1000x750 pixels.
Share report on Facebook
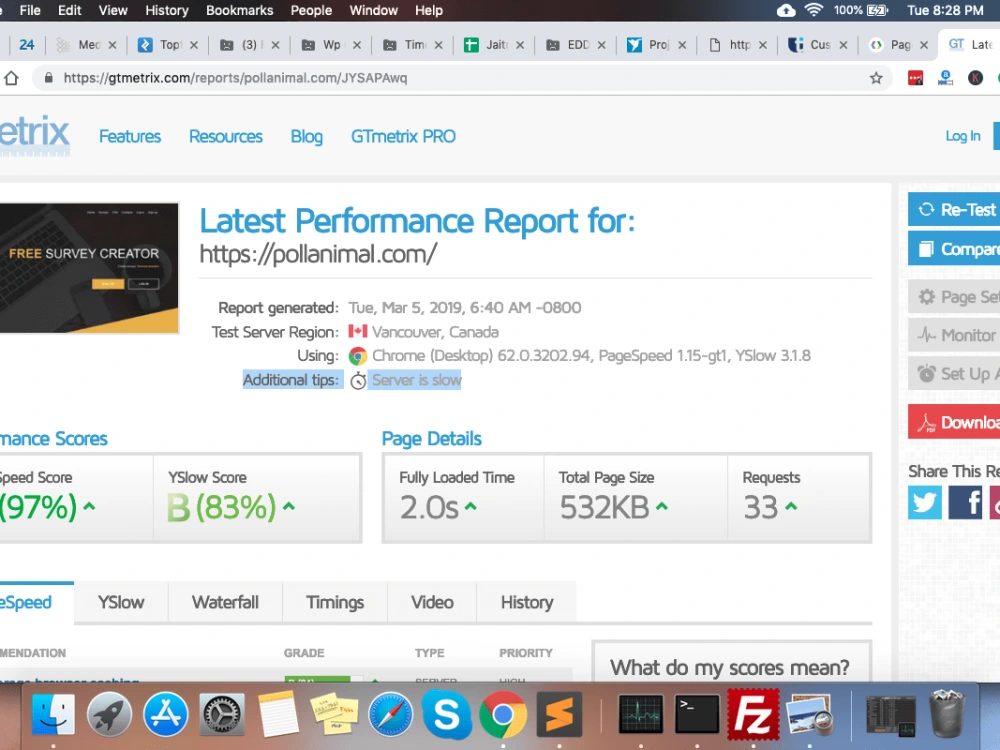coord(965,502)
